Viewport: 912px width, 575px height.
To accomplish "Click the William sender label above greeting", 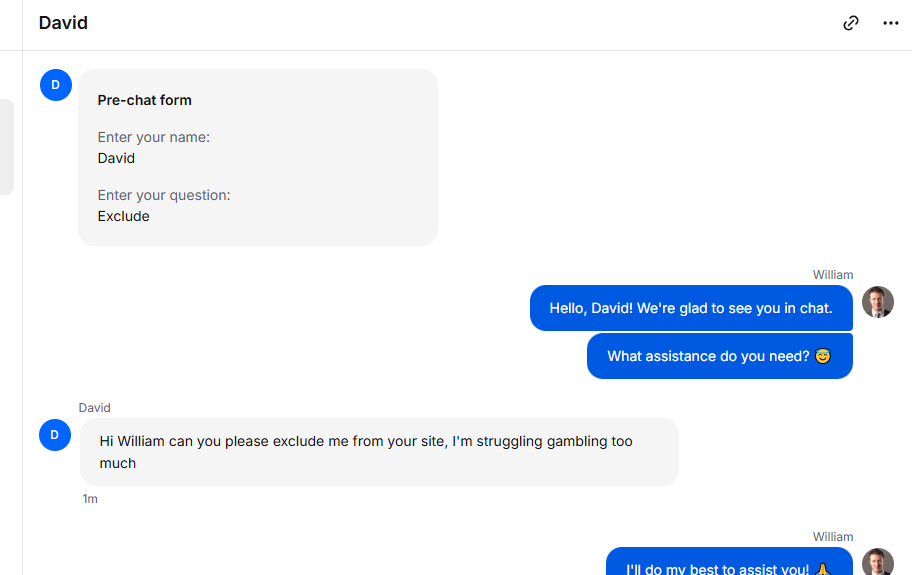I will 833,275.
